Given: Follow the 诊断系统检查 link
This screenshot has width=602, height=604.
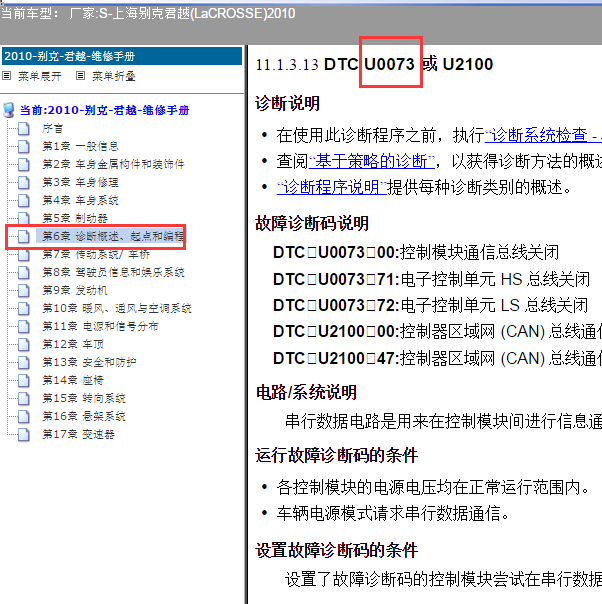Looking at the screenshot, I should [x=543, y=135].
